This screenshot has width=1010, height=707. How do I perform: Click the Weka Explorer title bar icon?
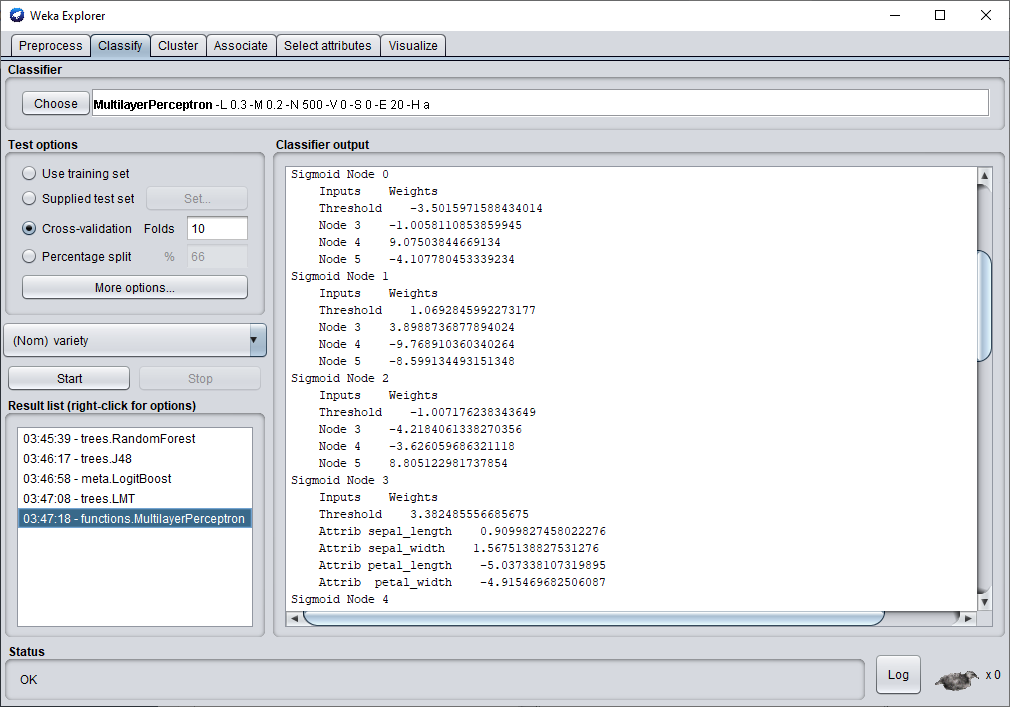17,15
